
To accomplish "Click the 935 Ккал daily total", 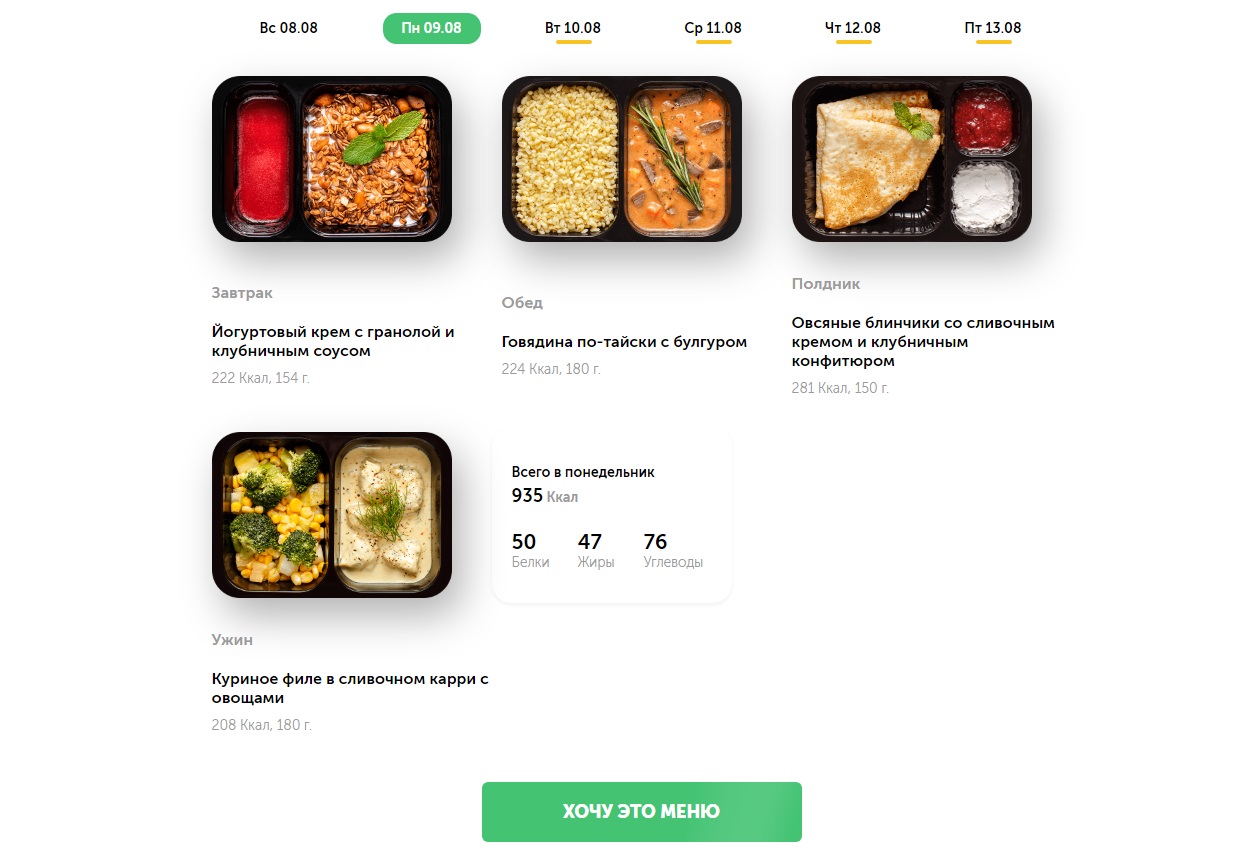I will [x=544, y=496].
